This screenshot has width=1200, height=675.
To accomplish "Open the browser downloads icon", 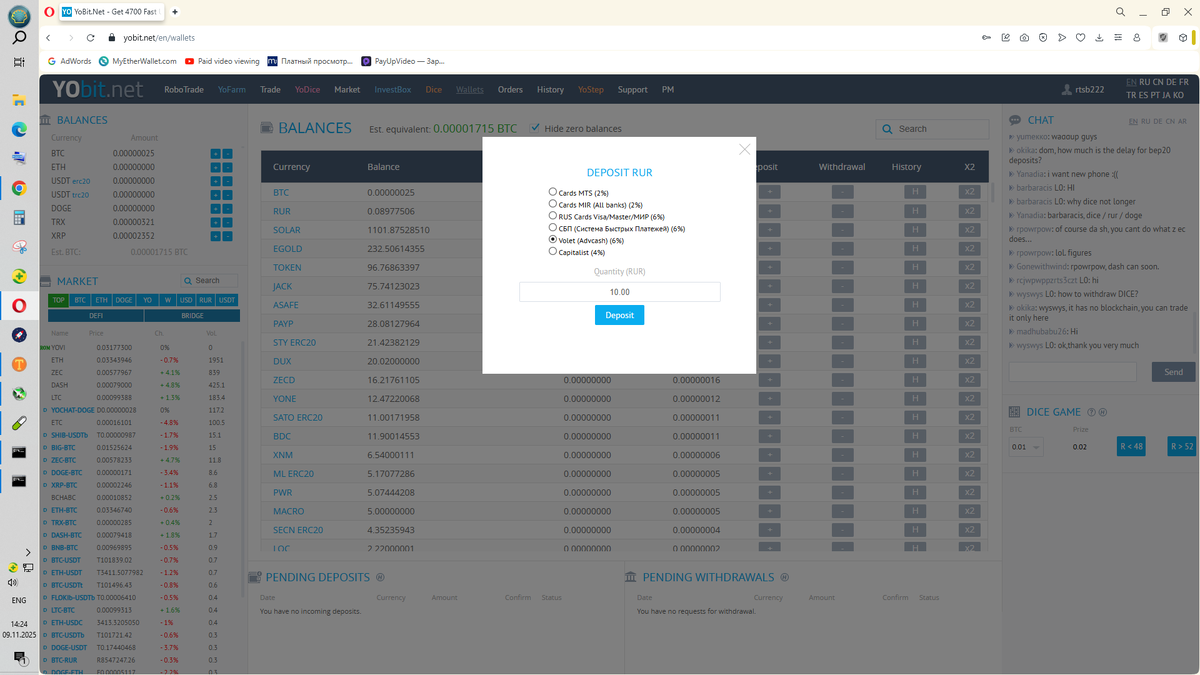I will point(1099,37).
